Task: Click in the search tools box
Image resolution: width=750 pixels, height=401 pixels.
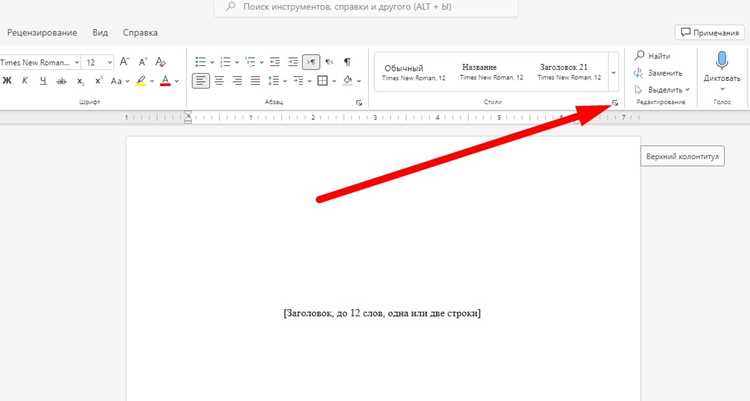Action: point(366,7)
